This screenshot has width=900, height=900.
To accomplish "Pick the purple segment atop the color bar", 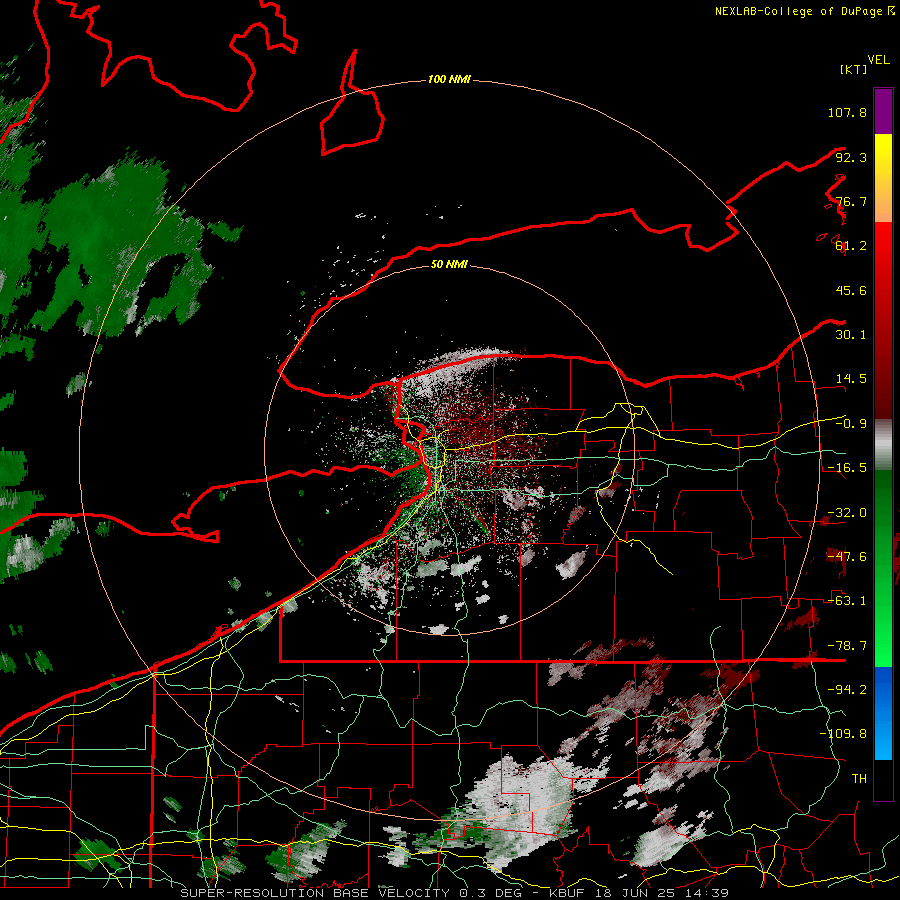I will pyautogui.click(x=883, y=111).
